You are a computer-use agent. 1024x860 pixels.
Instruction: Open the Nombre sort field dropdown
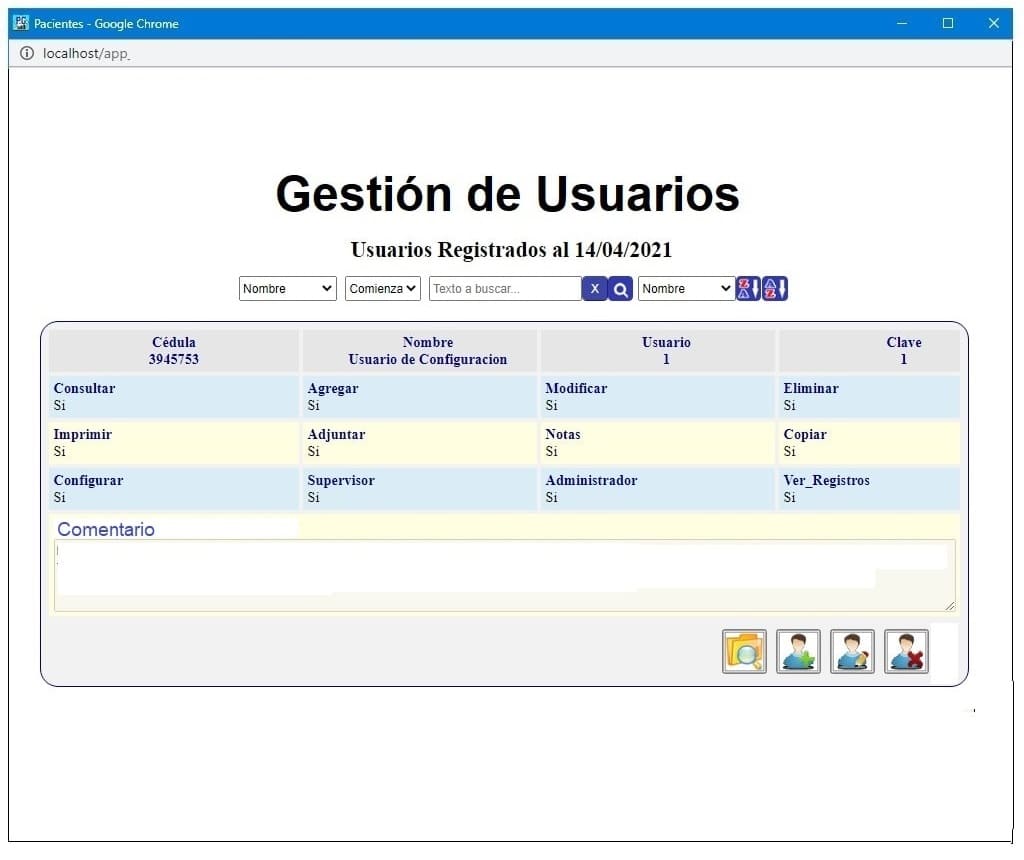(x=686, y=289)
